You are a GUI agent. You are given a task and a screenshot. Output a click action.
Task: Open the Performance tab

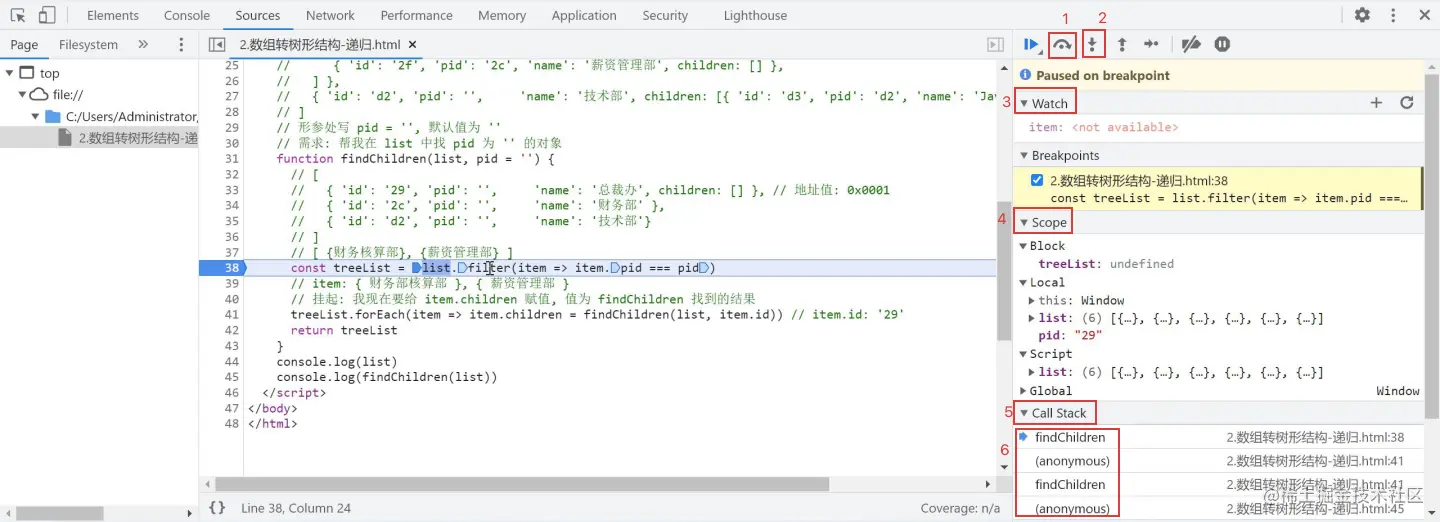(x=417, y=15)
